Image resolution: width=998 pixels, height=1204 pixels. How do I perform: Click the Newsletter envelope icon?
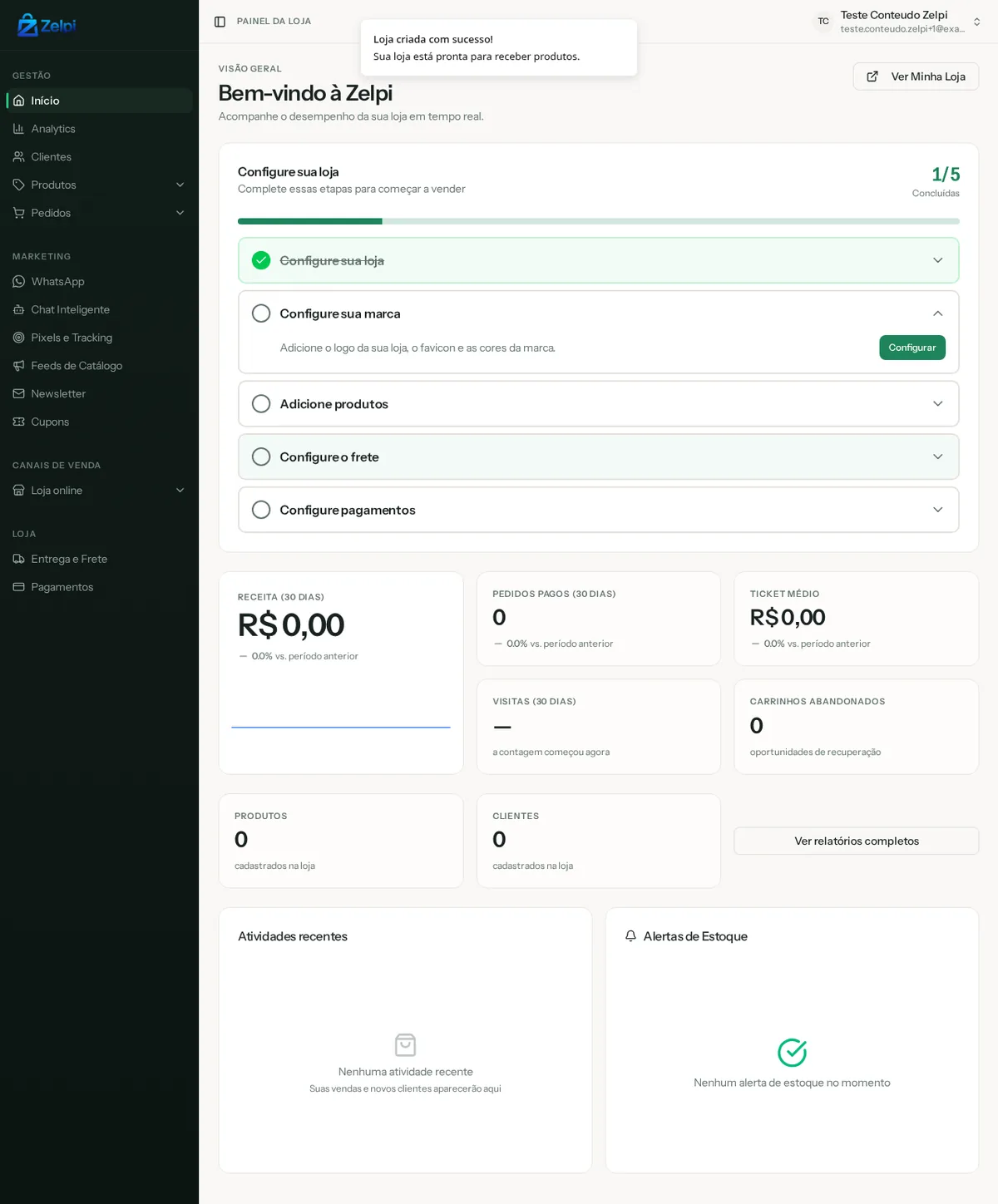pyautogui.click(x=18, y=393)
